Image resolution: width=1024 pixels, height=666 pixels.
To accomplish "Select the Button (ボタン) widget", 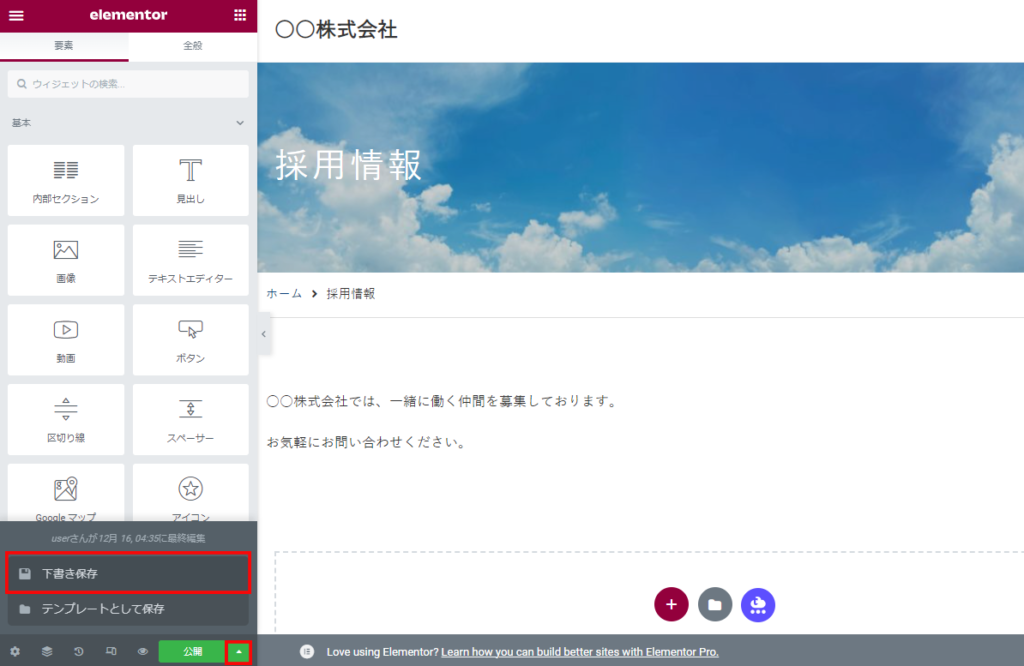I will tap(191, 340).
